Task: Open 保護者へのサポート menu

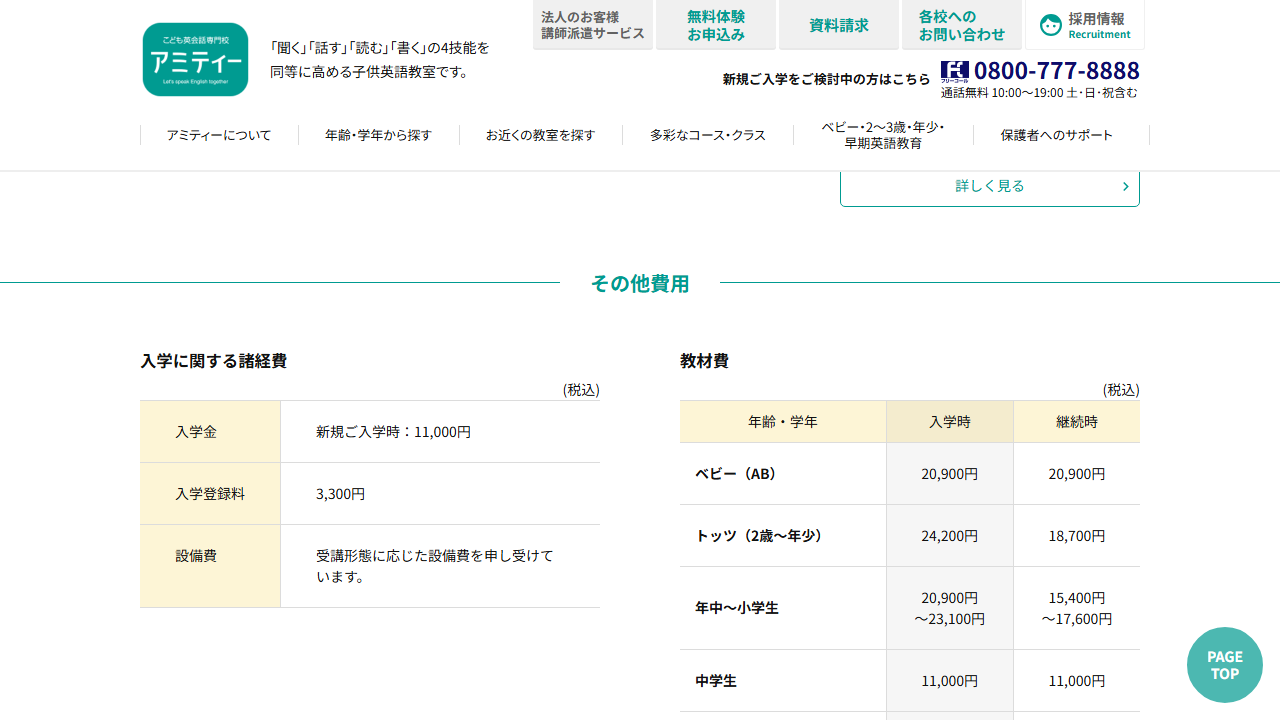Action: pos(1057,135)
